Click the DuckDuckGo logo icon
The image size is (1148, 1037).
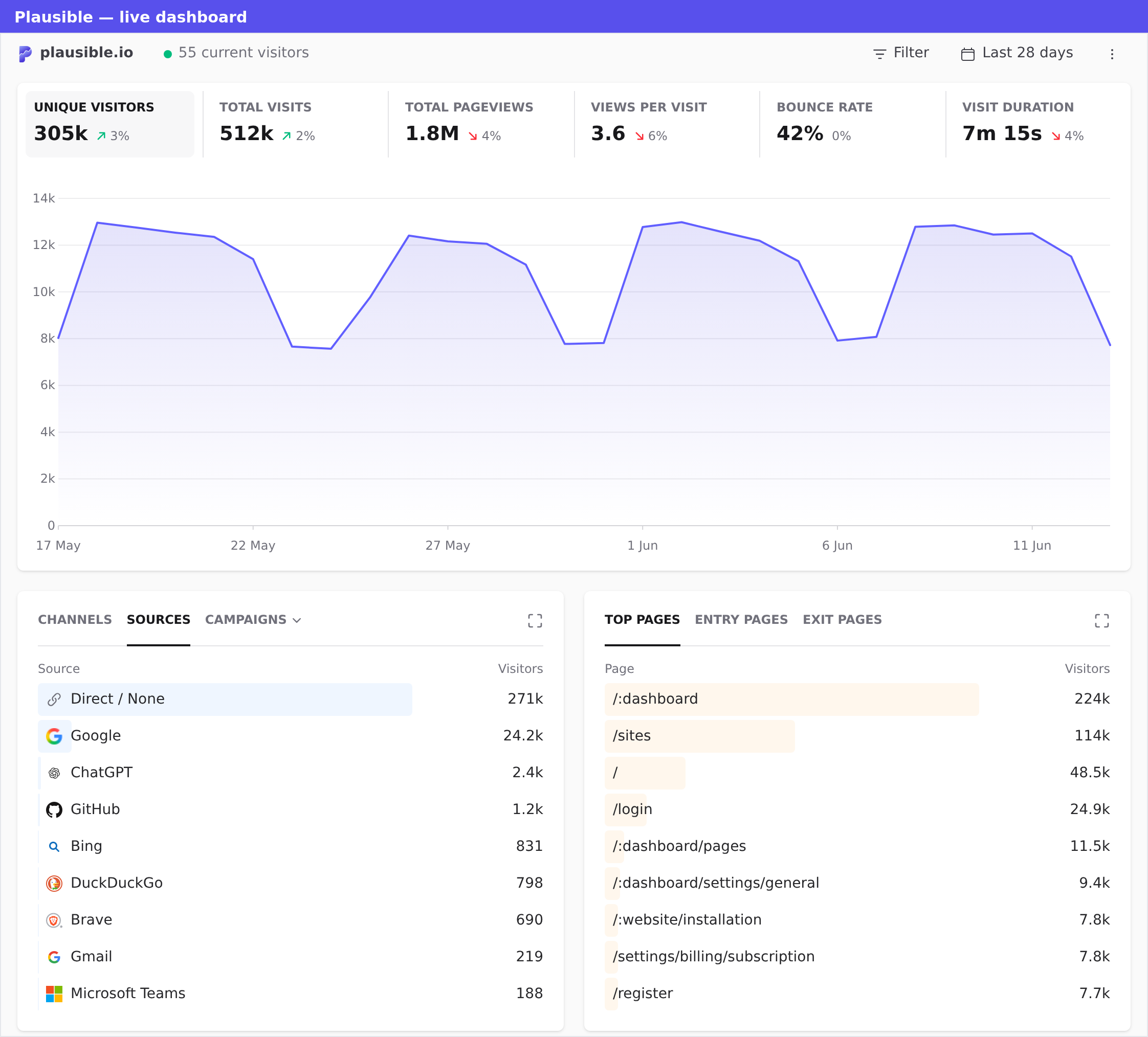pos(54,883)
